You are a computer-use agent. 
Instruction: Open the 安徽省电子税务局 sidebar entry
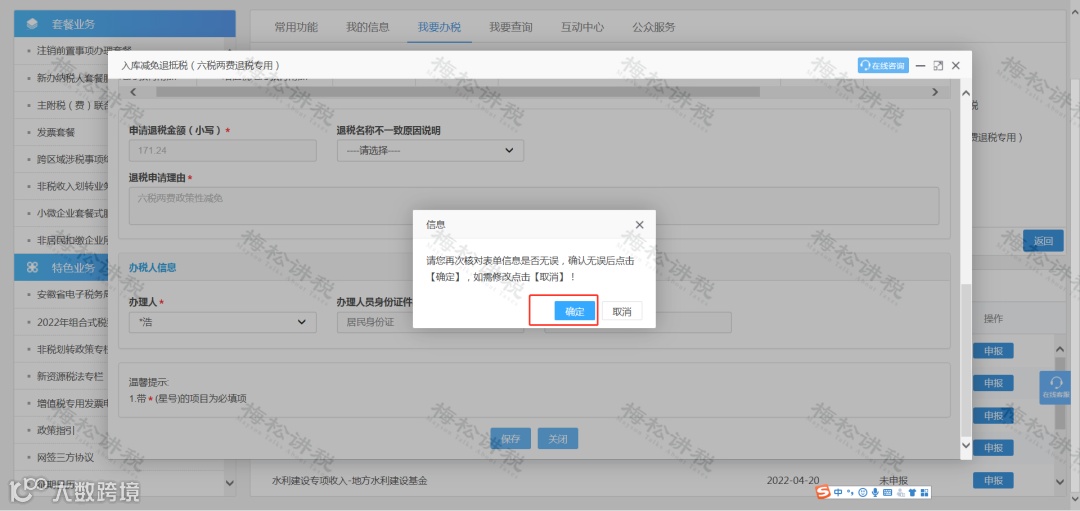point(72,295)
